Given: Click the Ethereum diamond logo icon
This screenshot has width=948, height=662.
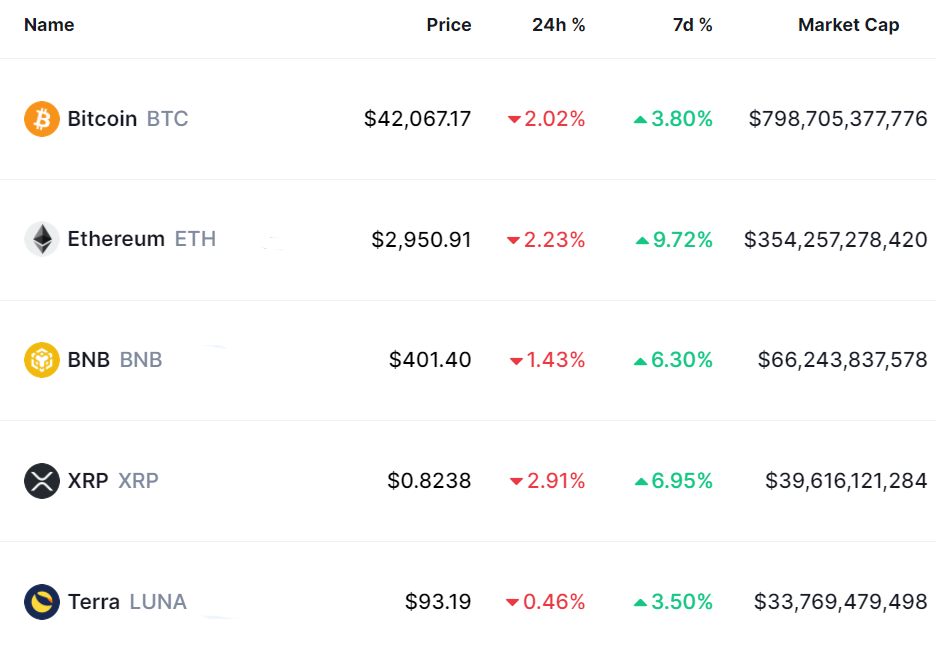Looking at the screenshot, I should (42, 239).
